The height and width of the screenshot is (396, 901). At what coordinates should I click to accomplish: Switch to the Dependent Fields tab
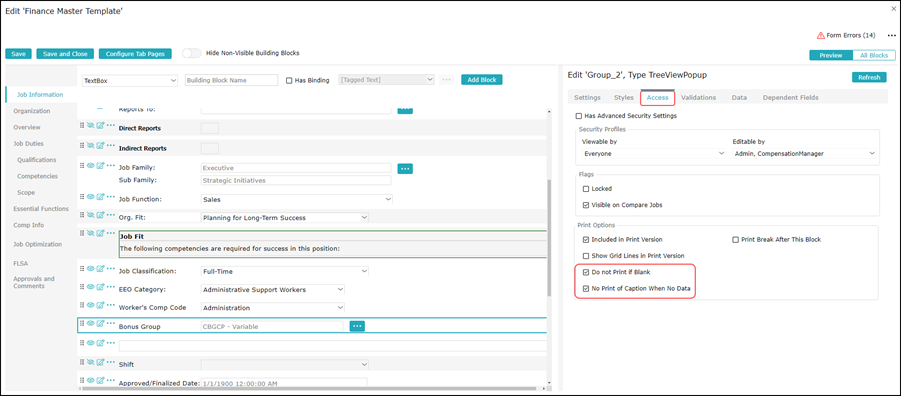pyautogui.click(x=791, y=98)
